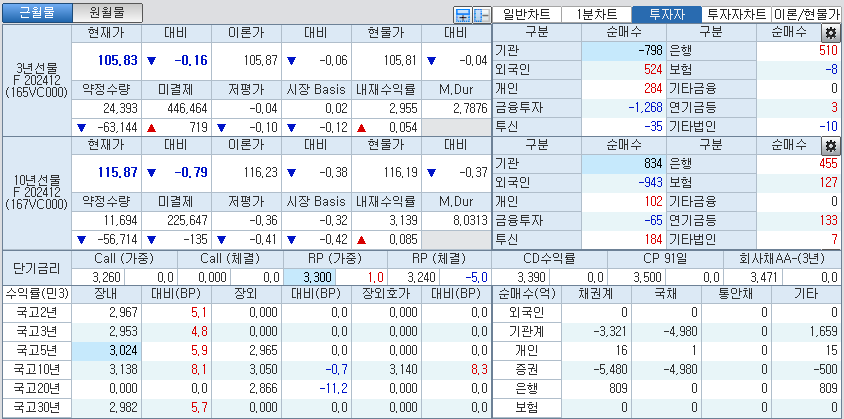Click open interest value 446,464

(x=177, y=109)
